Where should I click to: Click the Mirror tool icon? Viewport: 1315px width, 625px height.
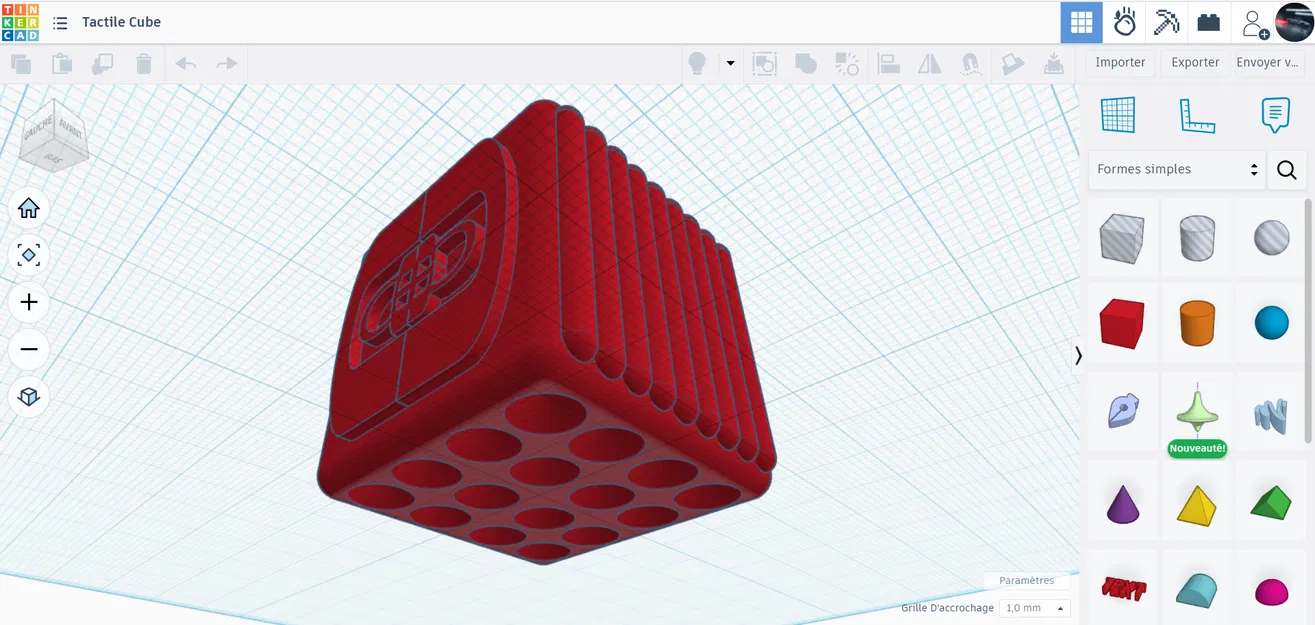click(x=930, y=64)
